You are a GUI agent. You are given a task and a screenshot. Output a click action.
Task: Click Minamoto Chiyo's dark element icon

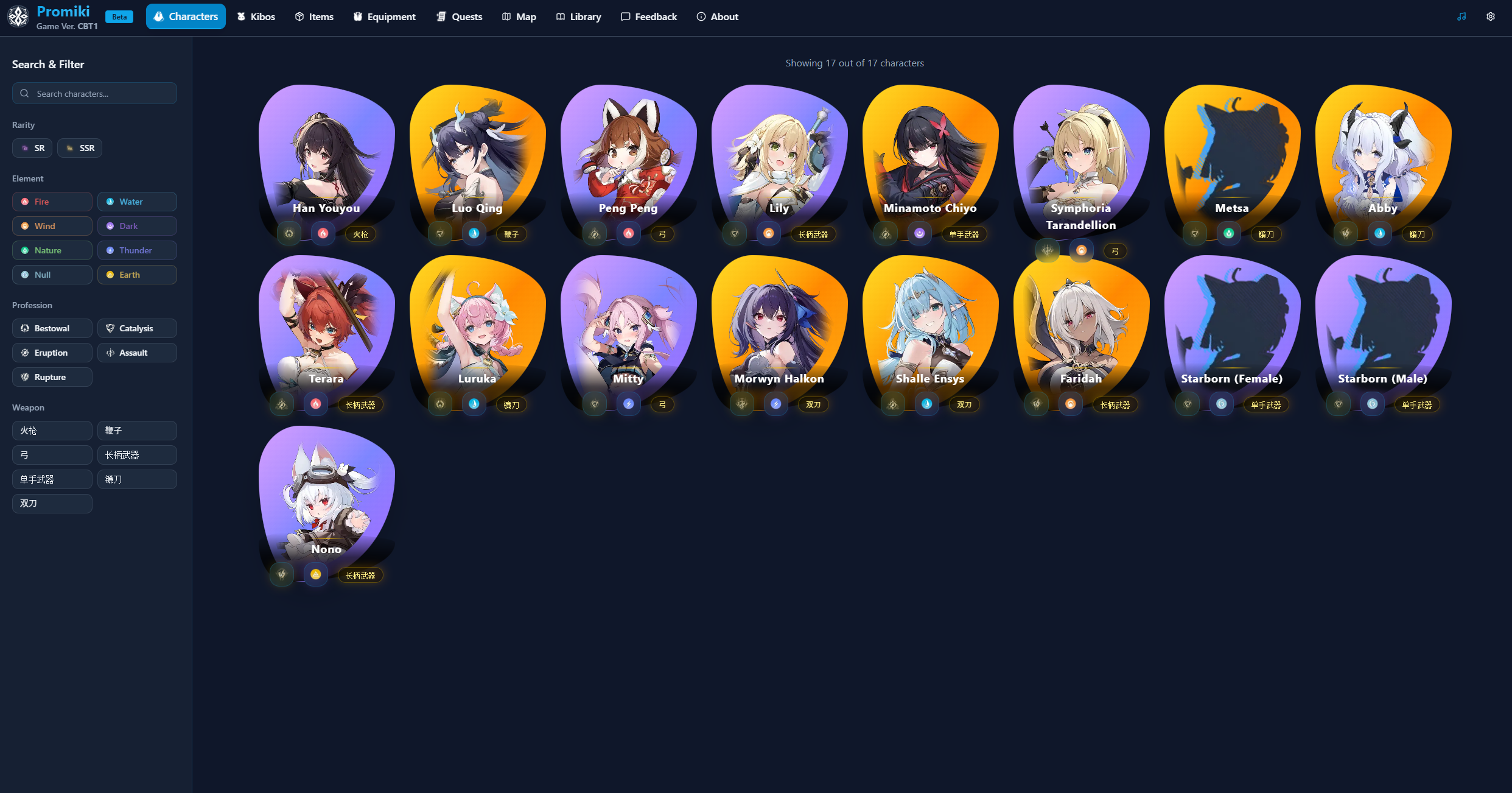920,233
